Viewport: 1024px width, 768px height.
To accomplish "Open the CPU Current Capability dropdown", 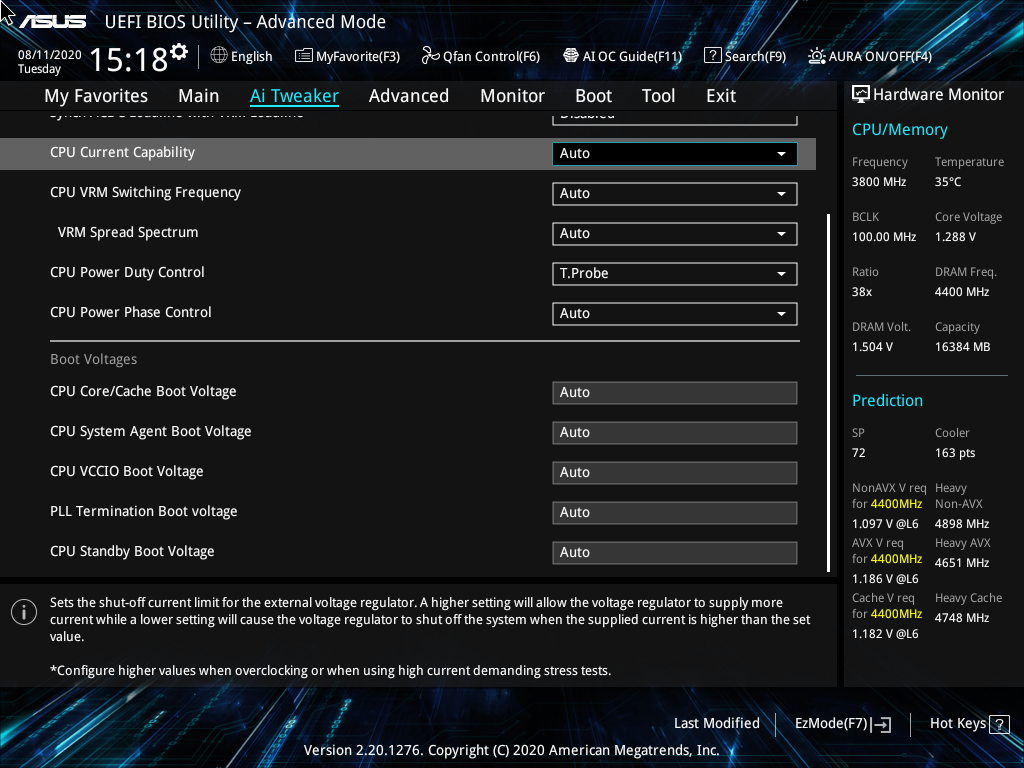I will [x=675, y=153].
